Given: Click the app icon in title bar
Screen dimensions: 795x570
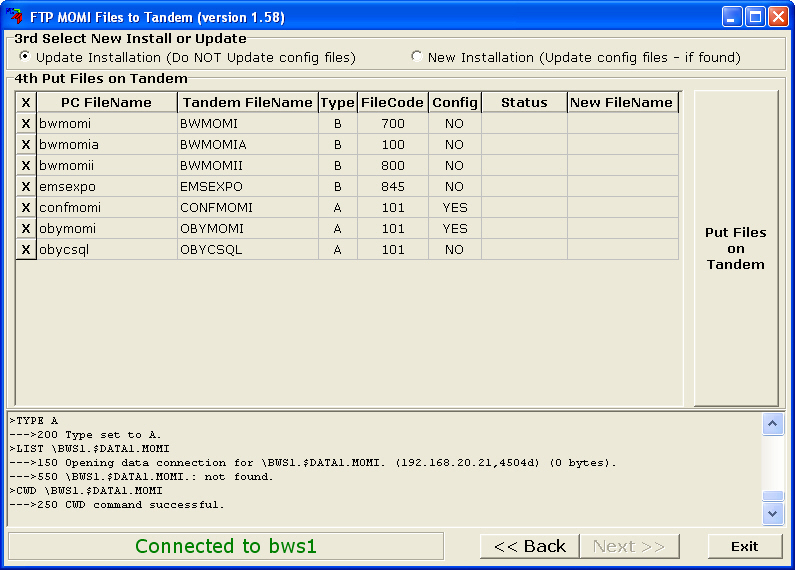Looking at the screenshot, I should pyautogui.click(x=15, y=17).
